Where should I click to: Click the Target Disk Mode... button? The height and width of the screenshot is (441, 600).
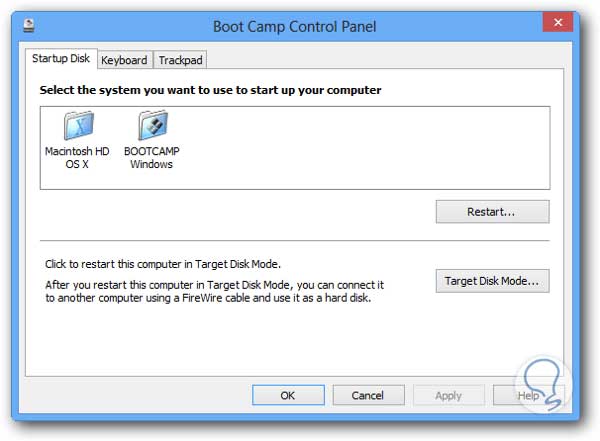coord(492,281)
